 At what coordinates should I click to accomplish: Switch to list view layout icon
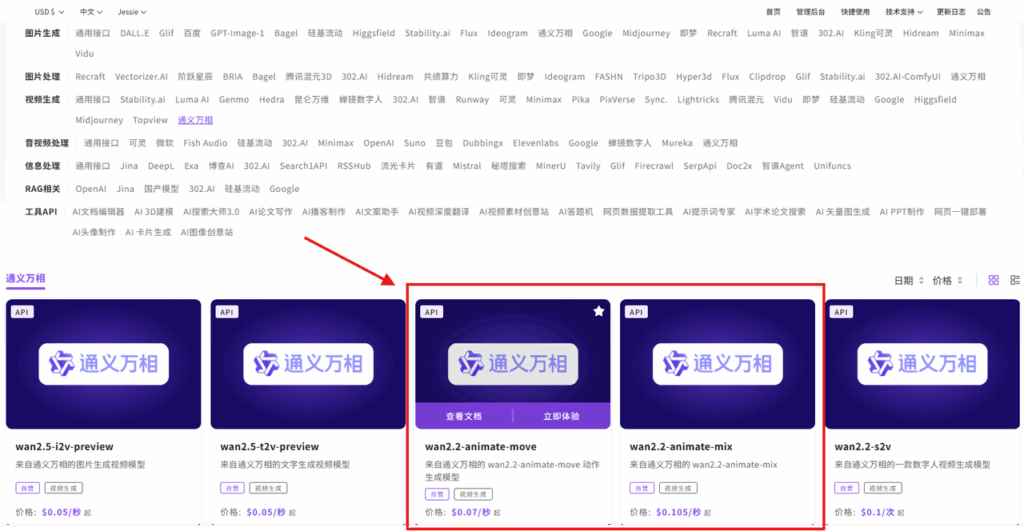tap(1015, 280)
